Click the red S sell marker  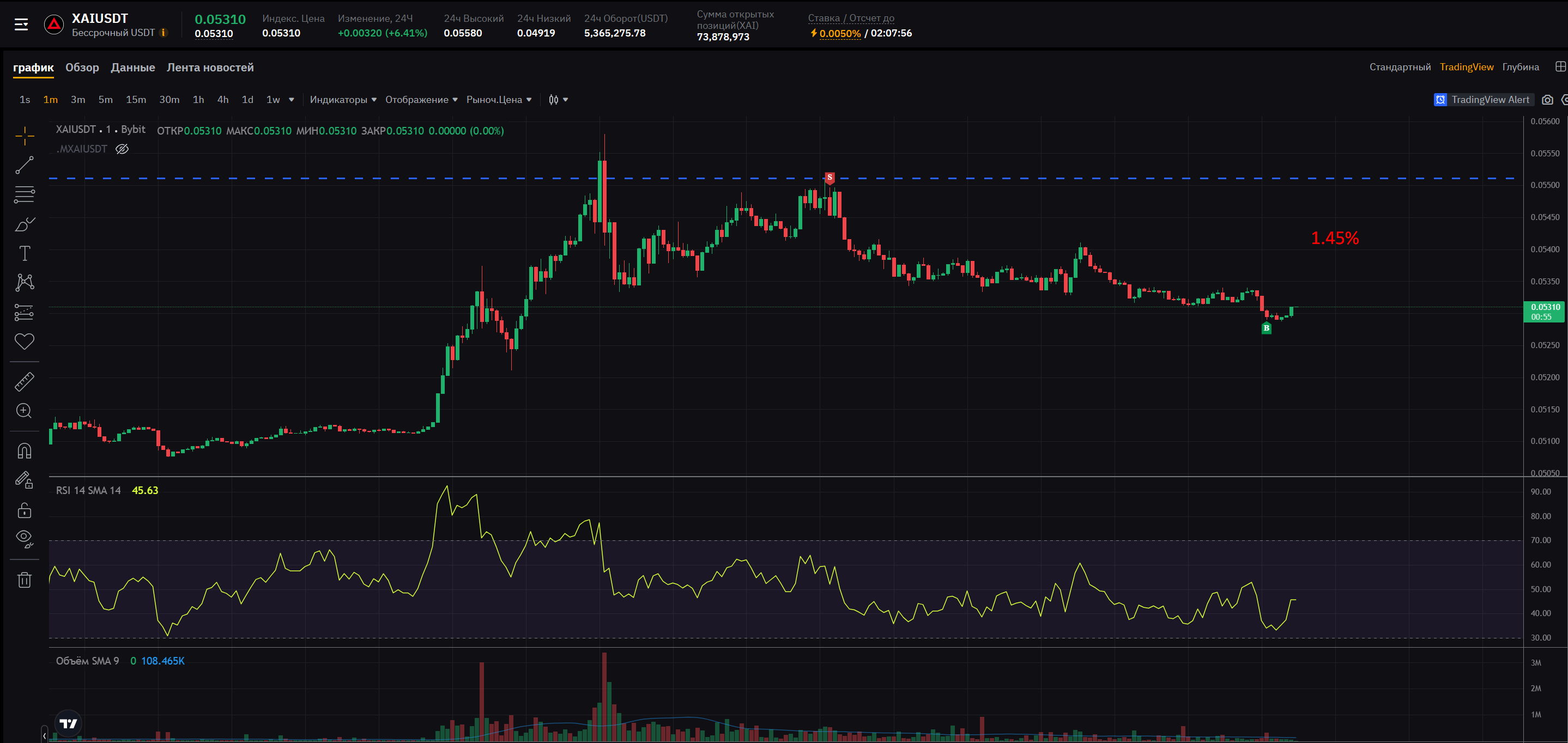pos(829,178)
